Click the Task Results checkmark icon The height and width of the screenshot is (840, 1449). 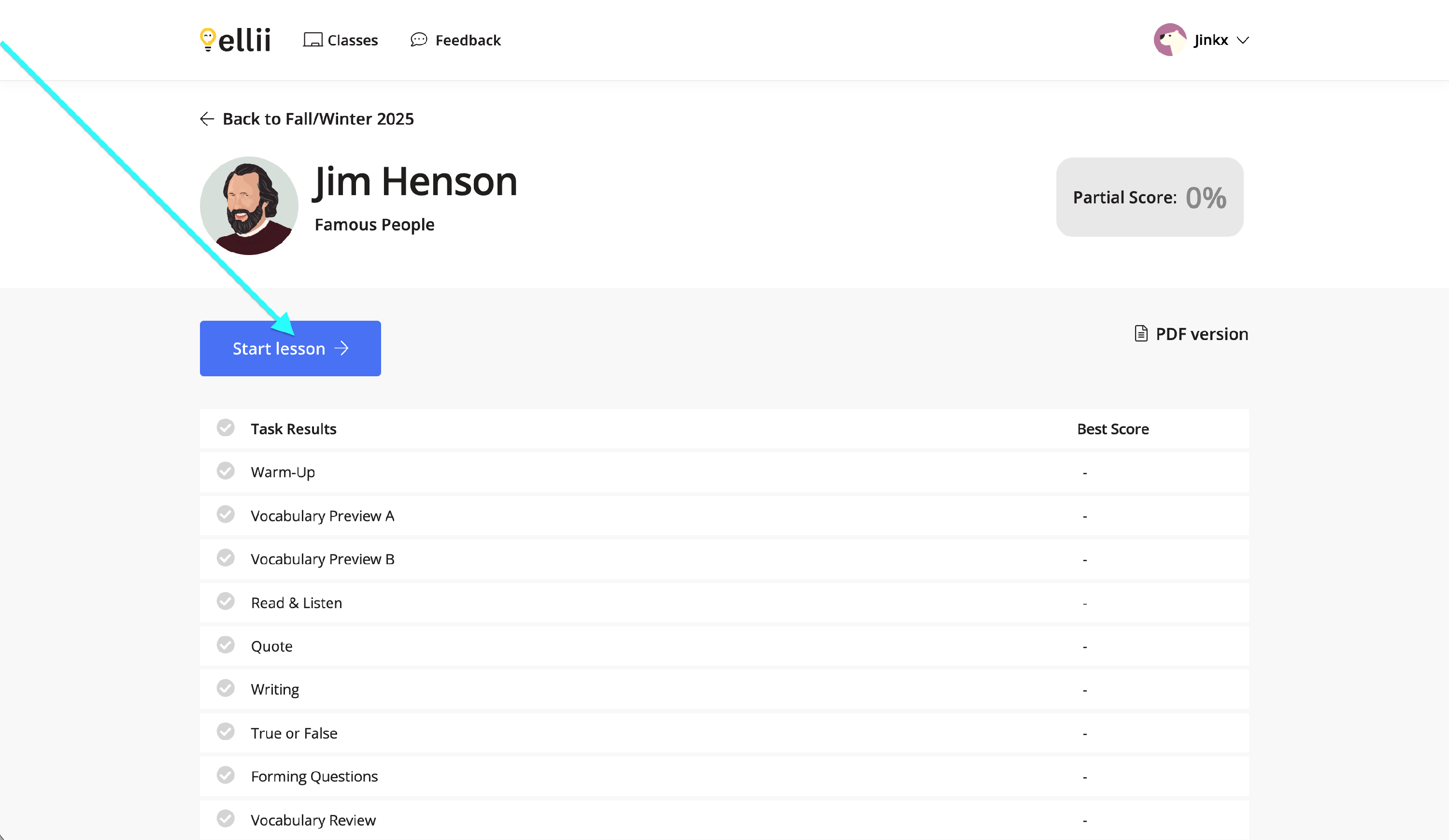(226, 428)
